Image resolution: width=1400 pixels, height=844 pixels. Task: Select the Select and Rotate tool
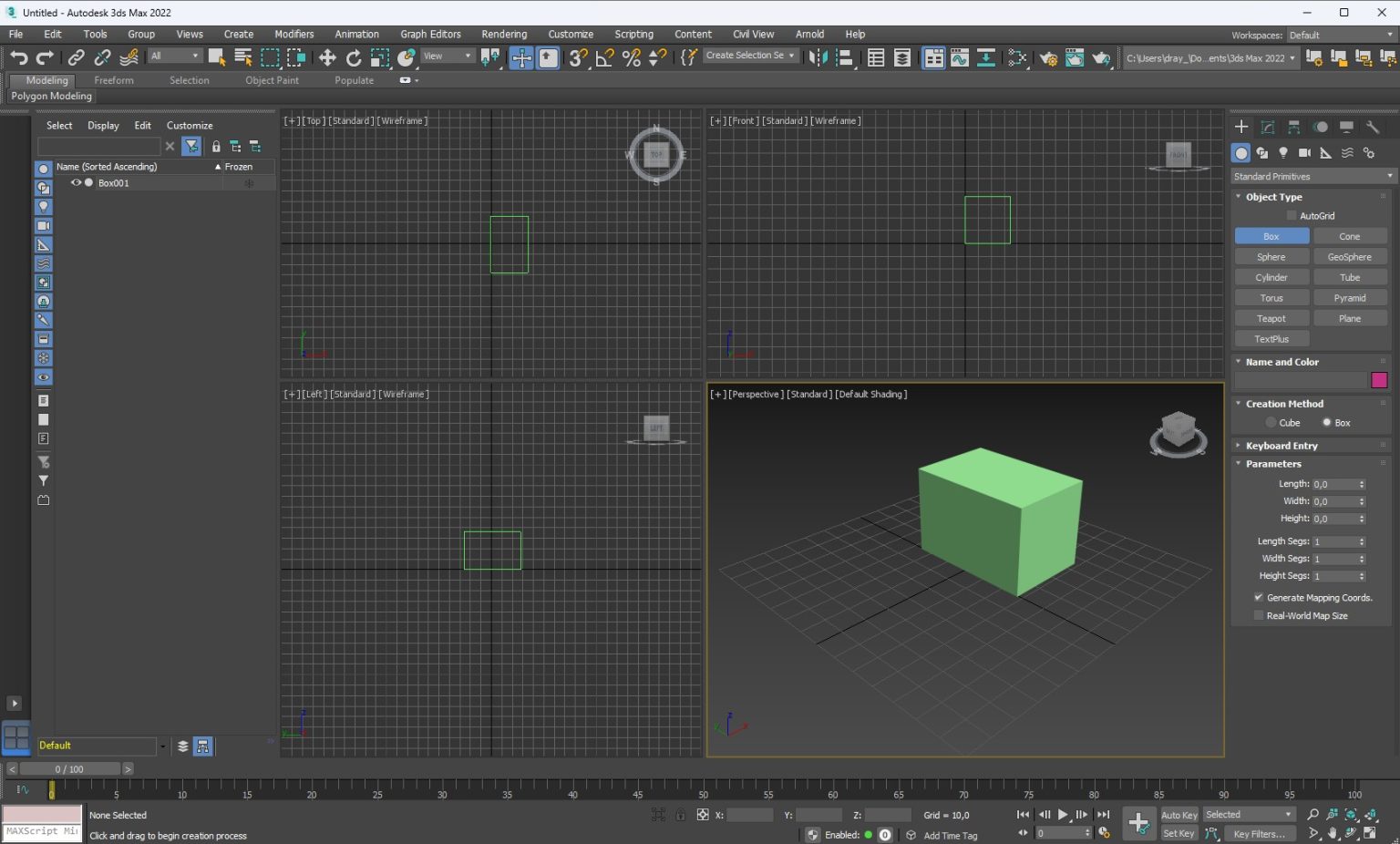coord(354,57)
